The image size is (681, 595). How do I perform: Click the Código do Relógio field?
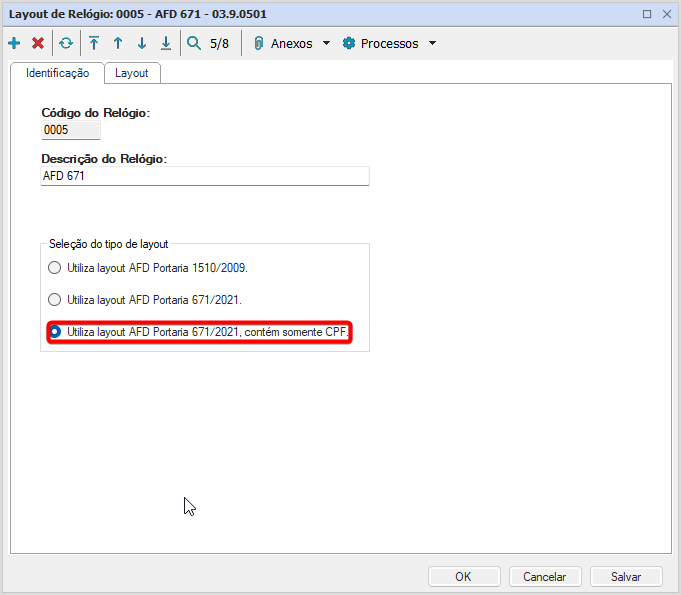click(71, 130)
